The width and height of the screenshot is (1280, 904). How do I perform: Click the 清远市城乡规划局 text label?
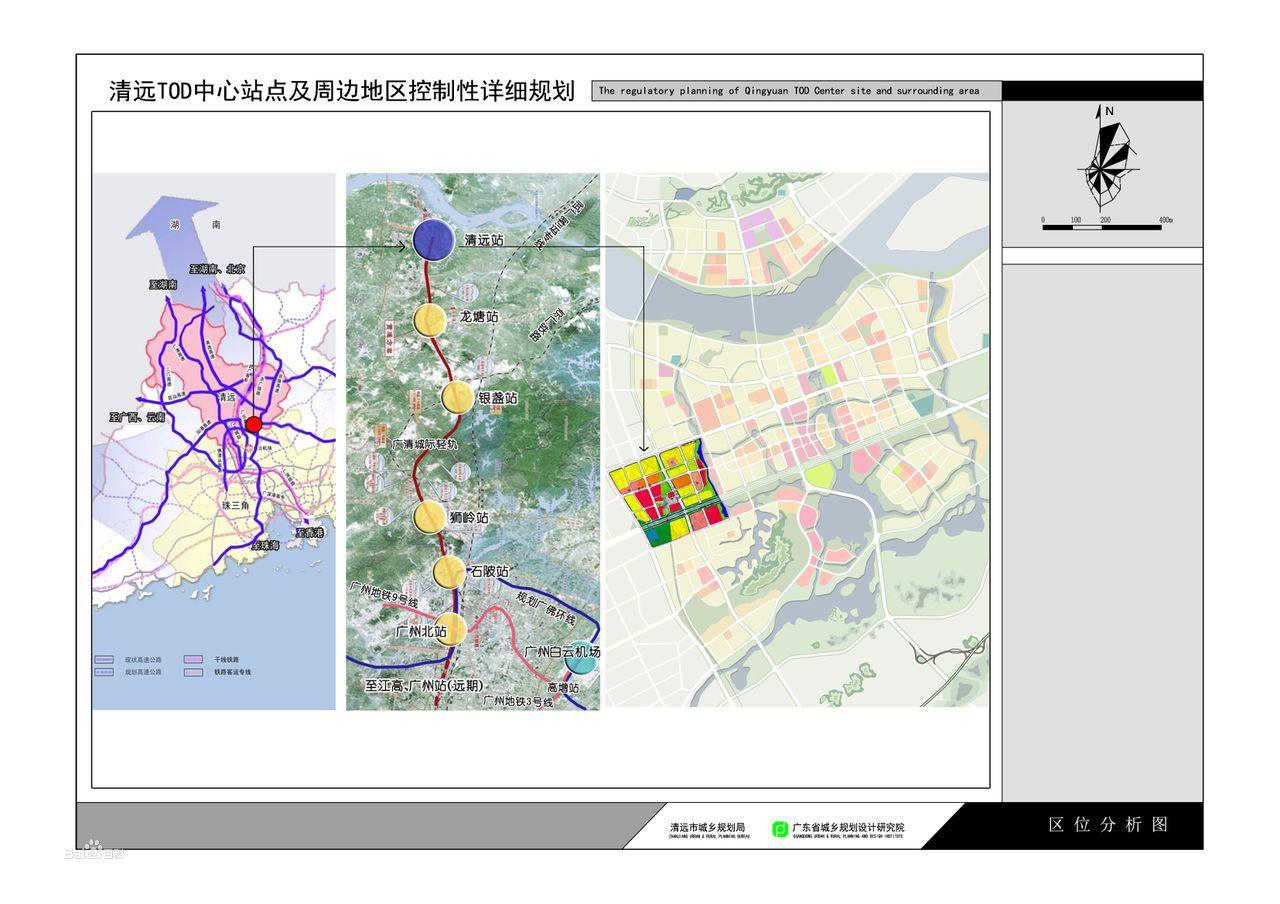707,827
